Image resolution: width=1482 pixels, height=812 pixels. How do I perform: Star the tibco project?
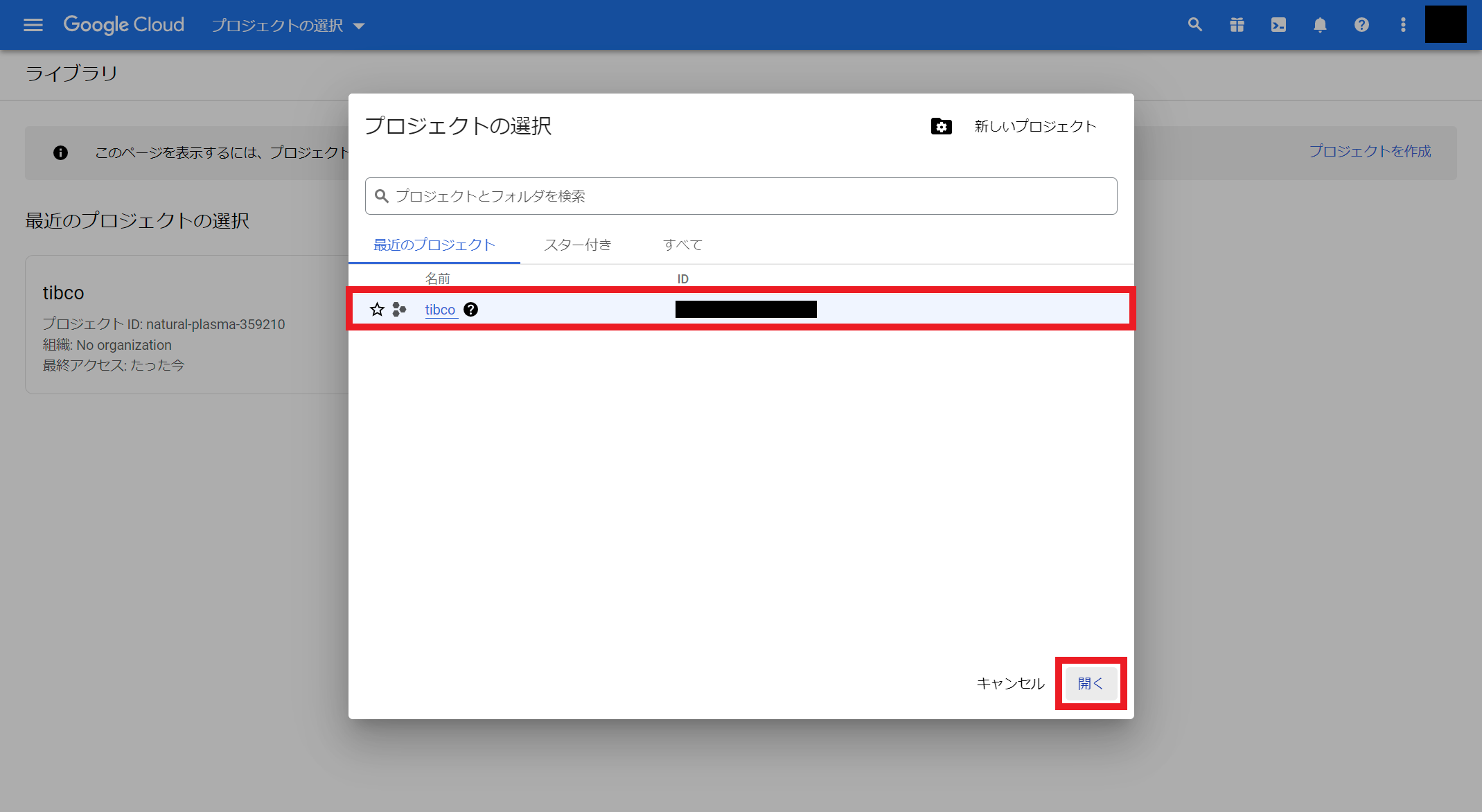click(376, 310)
